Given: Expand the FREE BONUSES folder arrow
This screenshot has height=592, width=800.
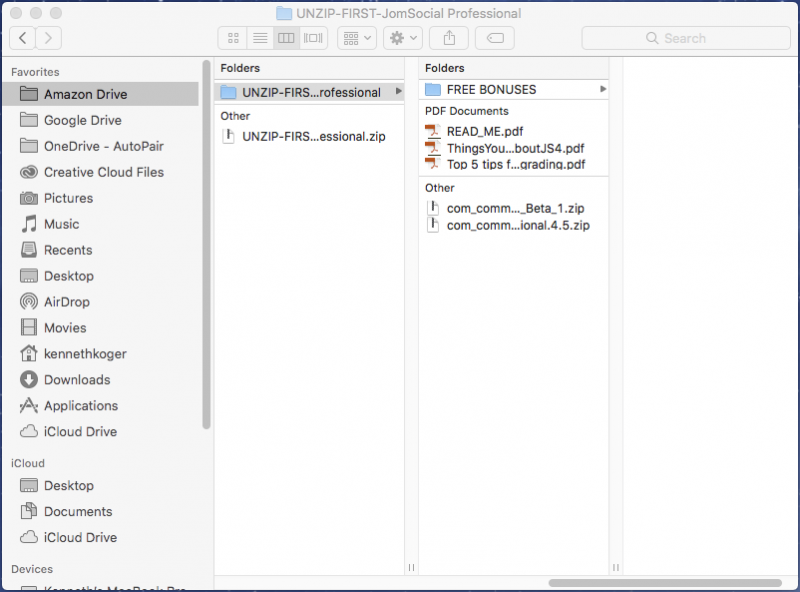Looking at the screenshot, I should 603,89.
